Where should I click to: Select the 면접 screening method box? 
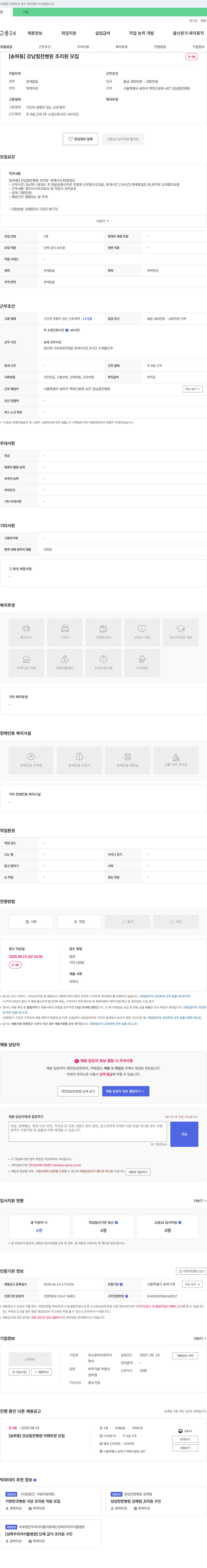[x=79, y=922]
